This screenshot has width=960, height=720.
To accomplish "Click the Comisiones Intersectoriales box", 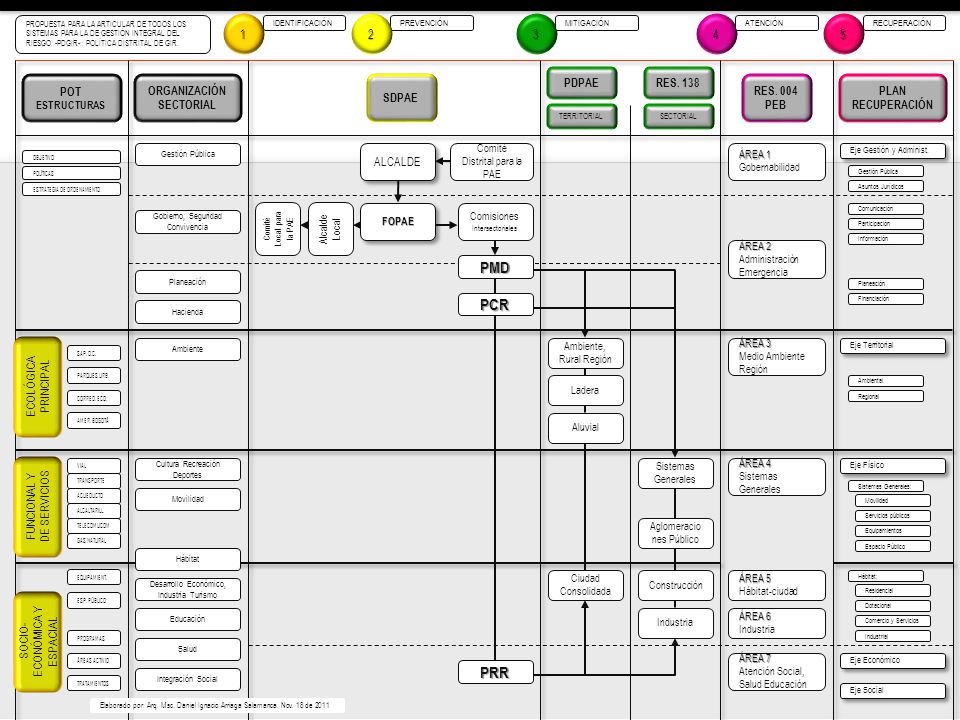I will pos(495,222).
